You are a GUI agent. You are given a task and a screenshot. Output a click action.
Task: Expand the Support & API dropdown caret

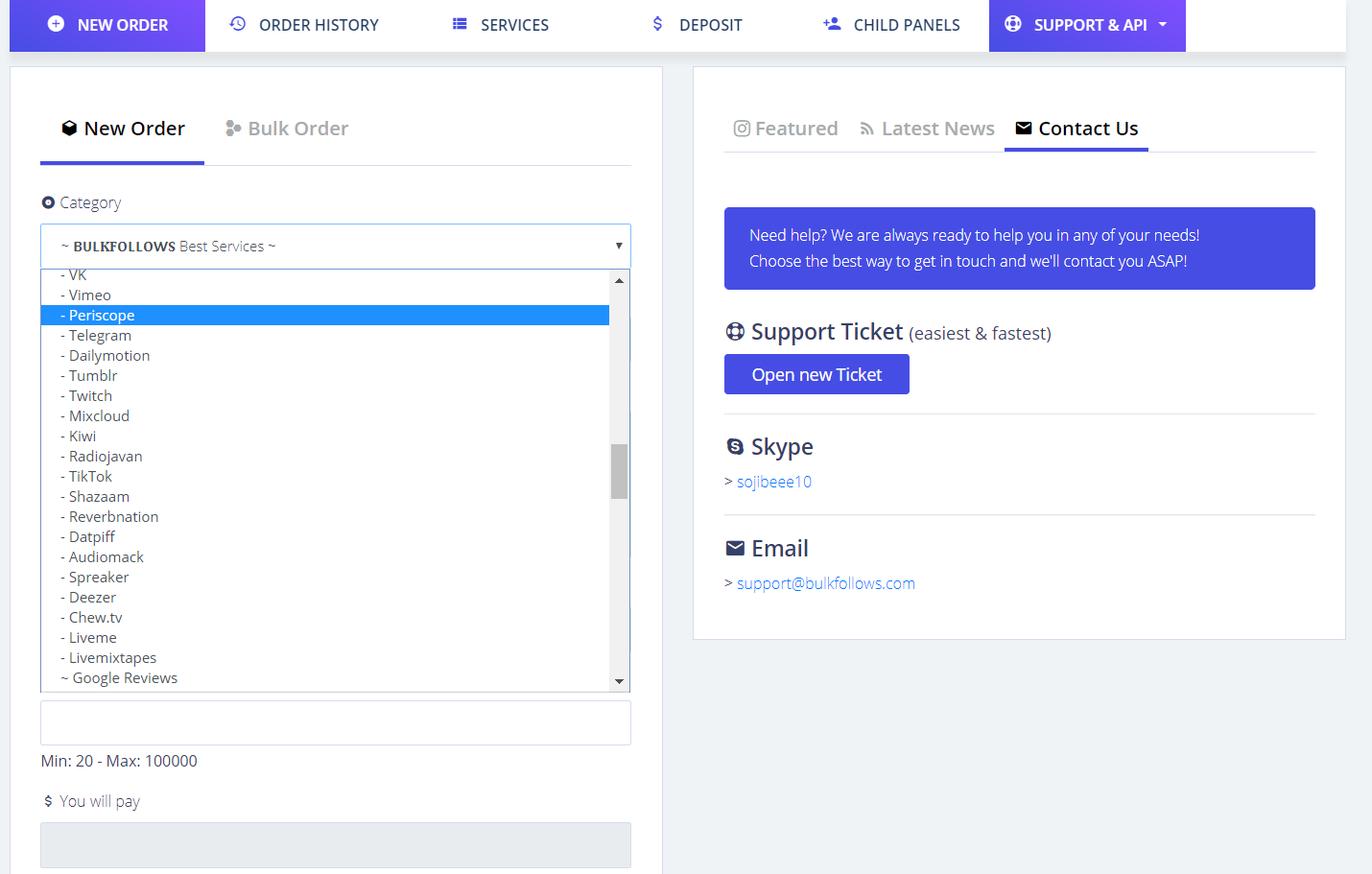[x=1163, y=24]
